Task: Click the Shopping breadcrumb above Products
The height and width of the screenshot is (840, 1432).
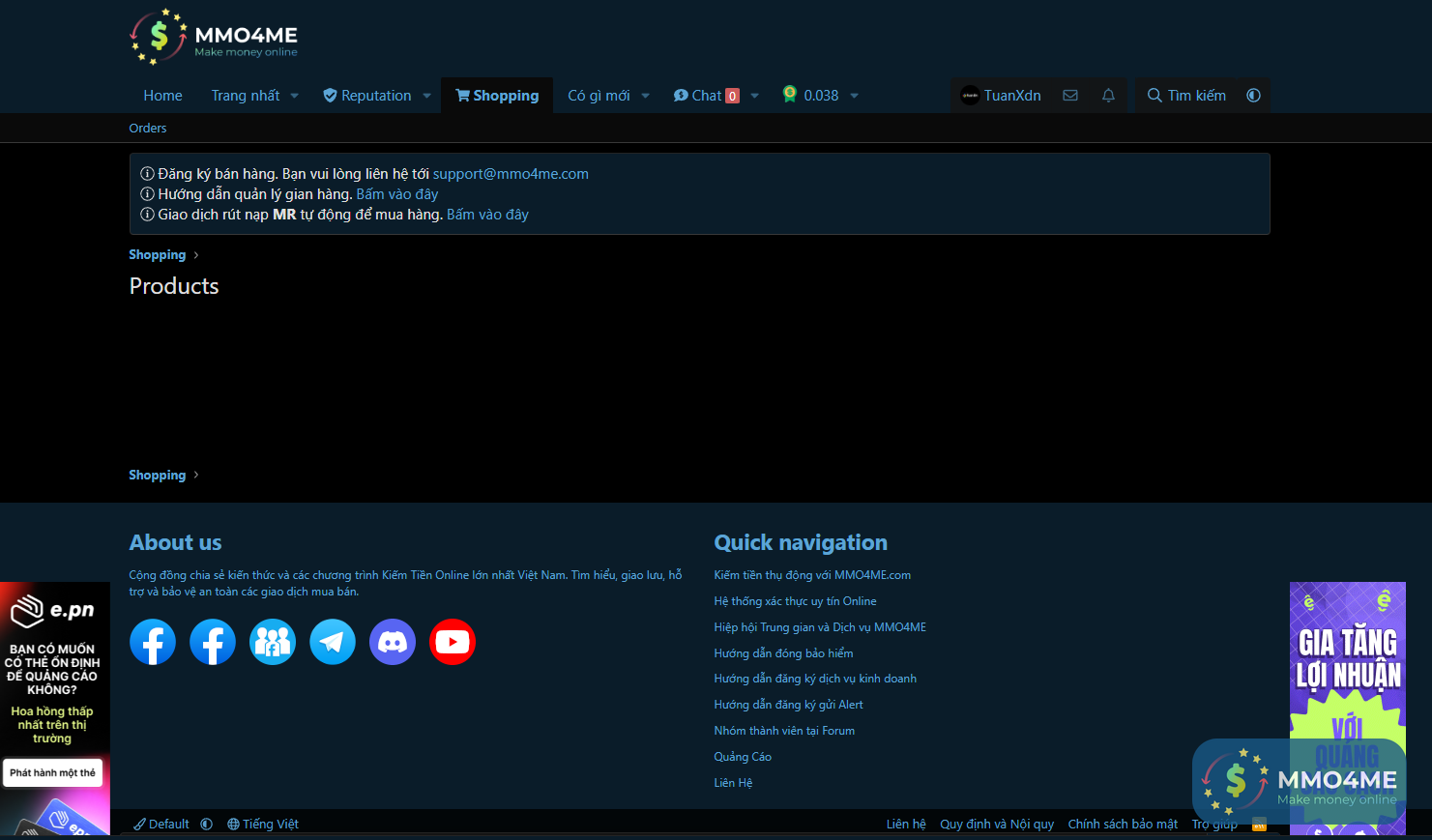Action: coord(158,255)
